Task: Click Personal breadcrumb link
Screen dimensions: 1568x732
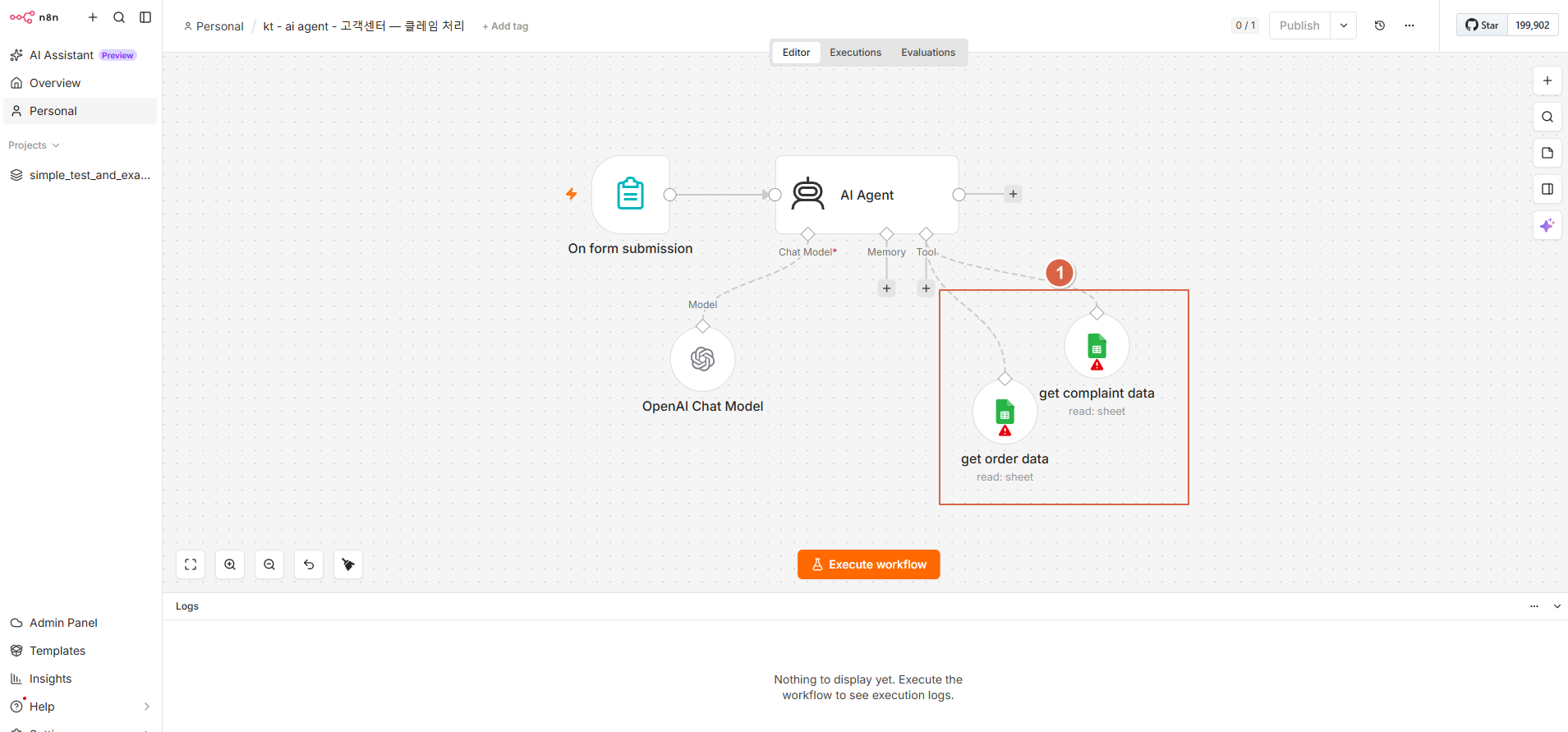Action: coord(214,26)
